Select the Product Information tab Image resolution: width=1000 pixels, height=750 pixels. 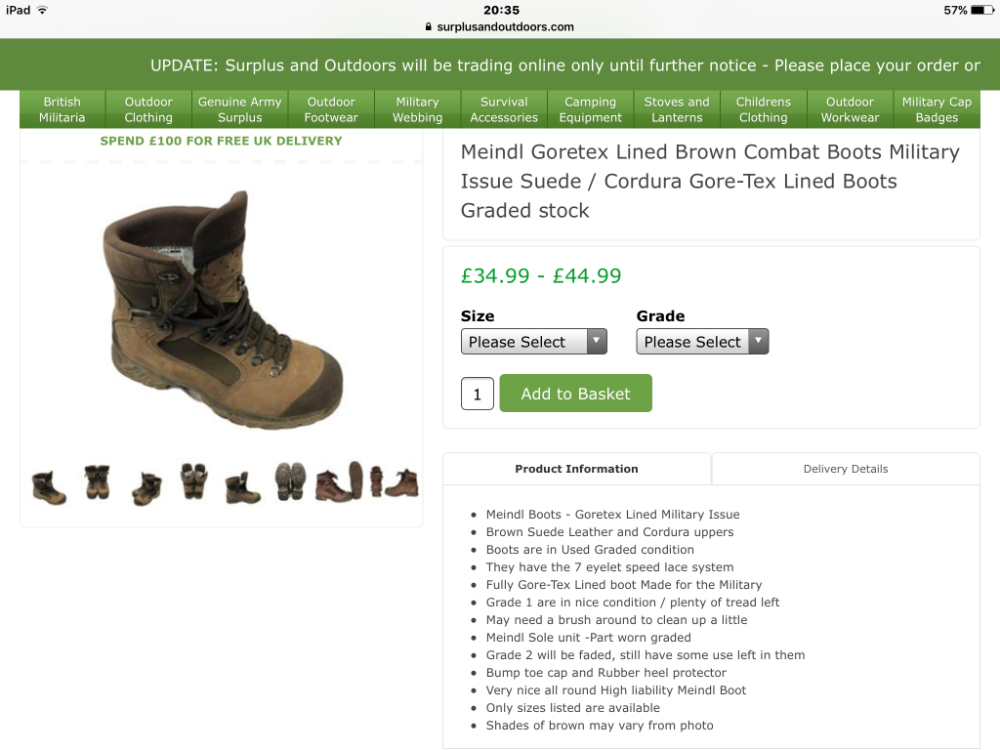tap(577, 469)
